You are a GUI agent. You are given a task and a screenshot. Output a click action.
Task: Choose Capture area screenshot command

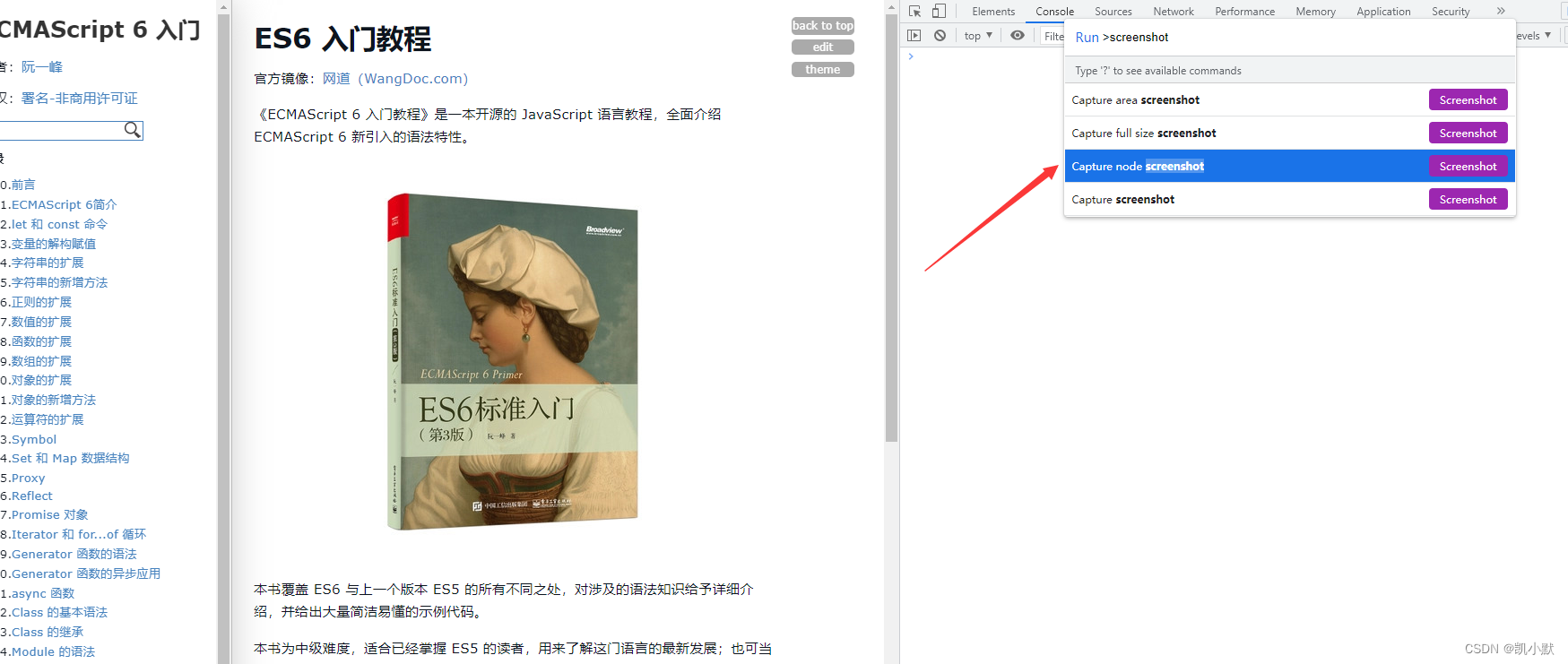tap(1289, 99)
